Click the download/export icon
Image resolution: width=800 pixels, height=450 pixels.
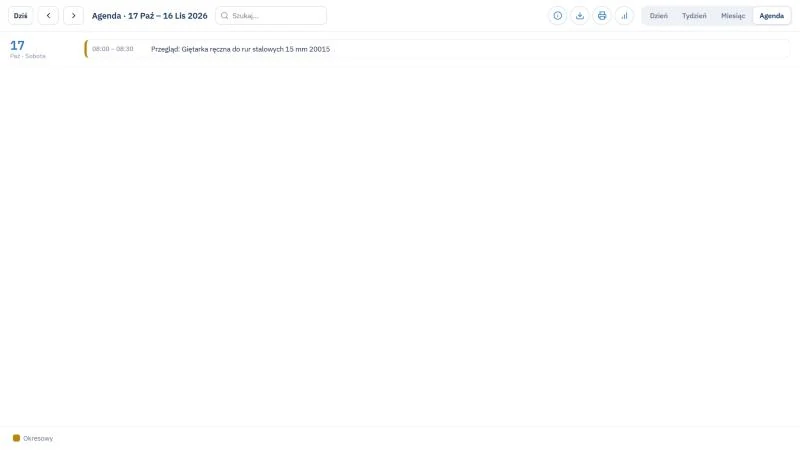[580, 16]
